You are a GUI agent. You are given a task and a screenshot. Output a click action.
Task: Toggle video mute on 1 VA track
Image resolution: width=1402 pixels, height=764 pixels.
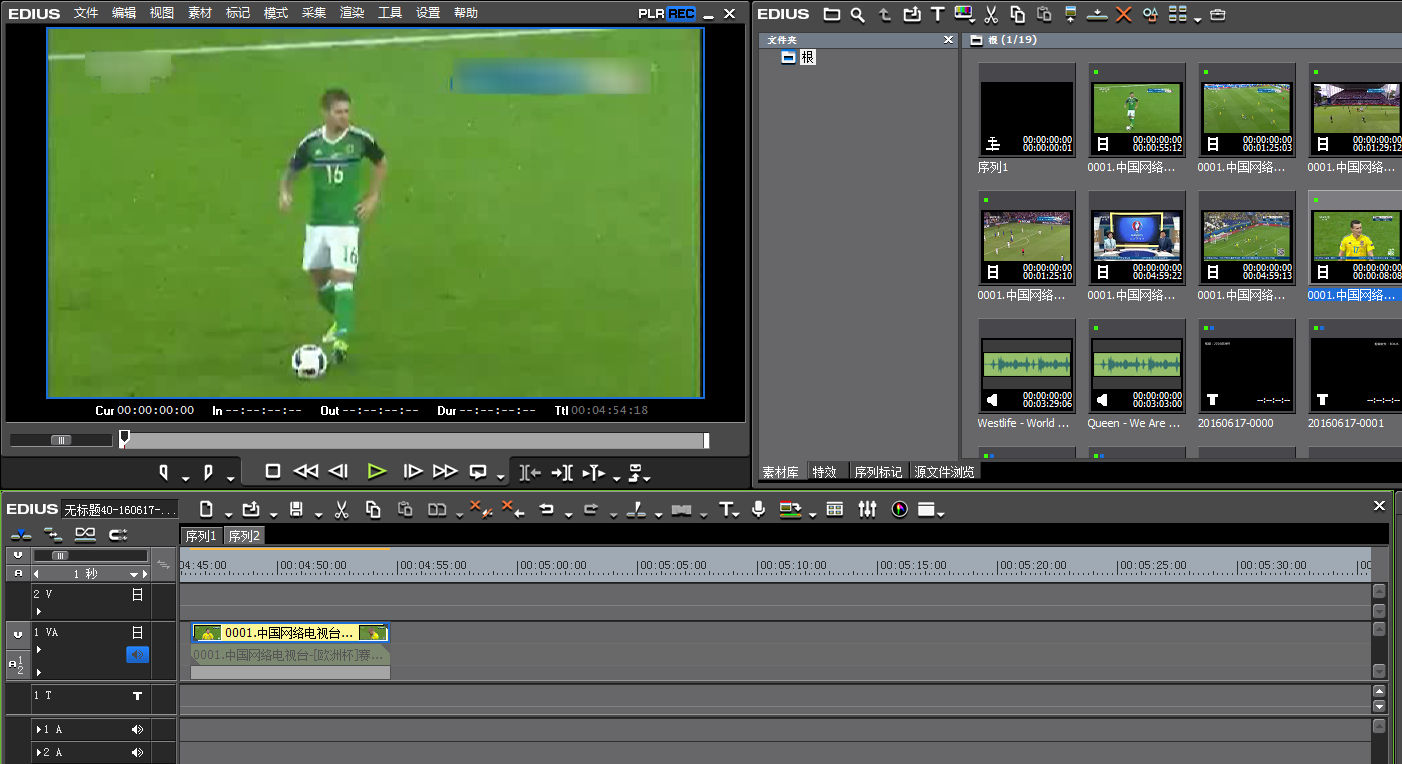pyautogui.click(x=138, y=632)
